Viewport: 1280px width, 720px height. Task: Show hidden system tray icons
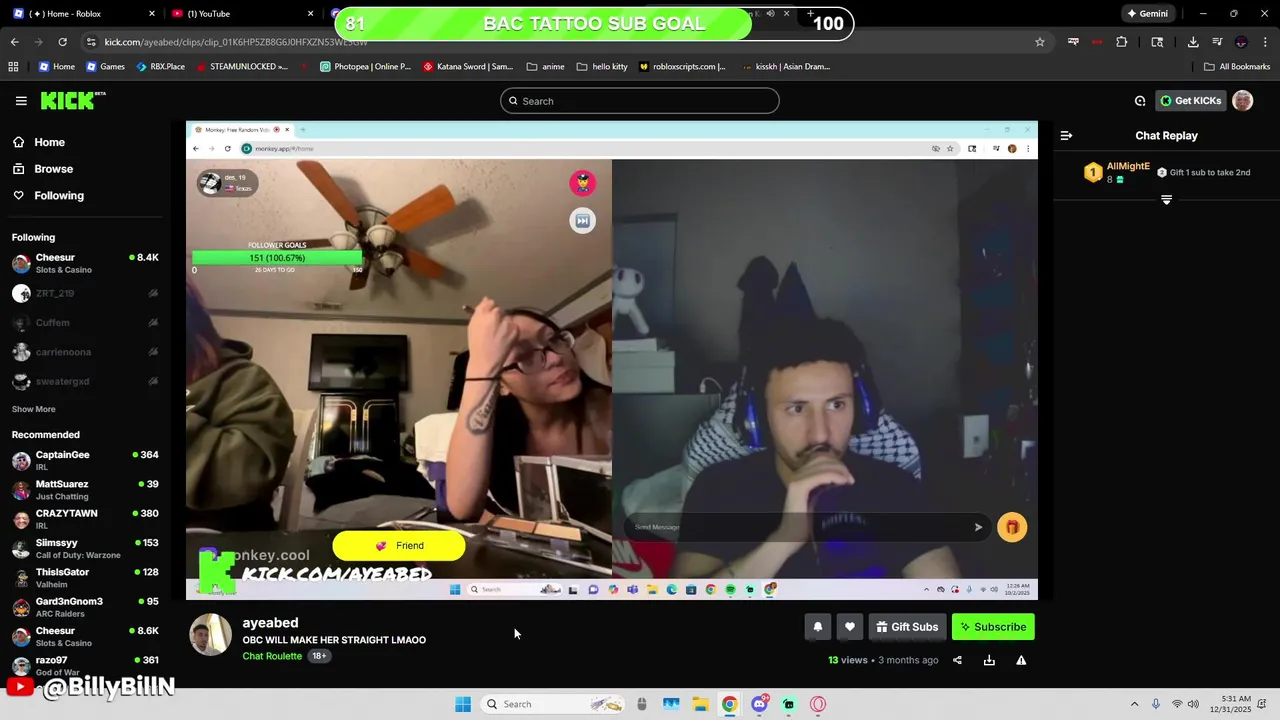[1134, 704]
